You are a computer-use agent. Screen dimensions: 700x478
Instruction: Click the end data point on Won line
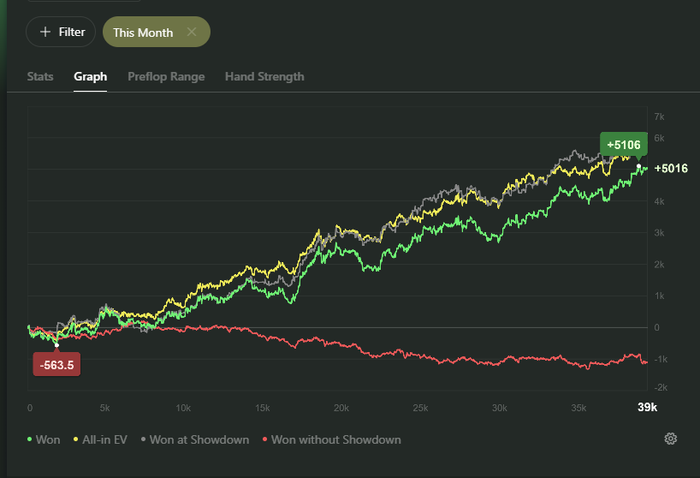coord(639,167)
